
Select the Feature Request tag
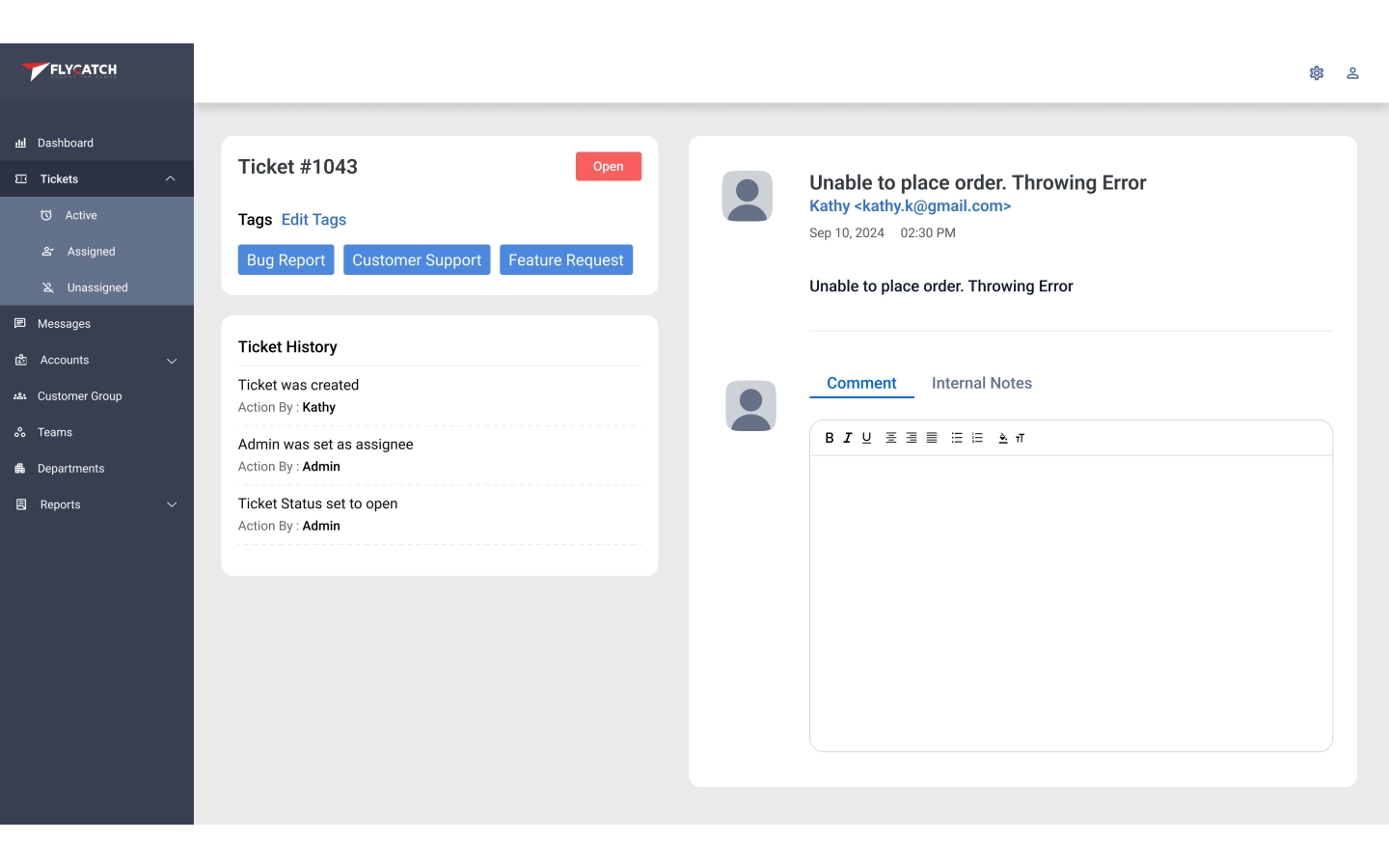pyautogui.click(x=566, y=259)
